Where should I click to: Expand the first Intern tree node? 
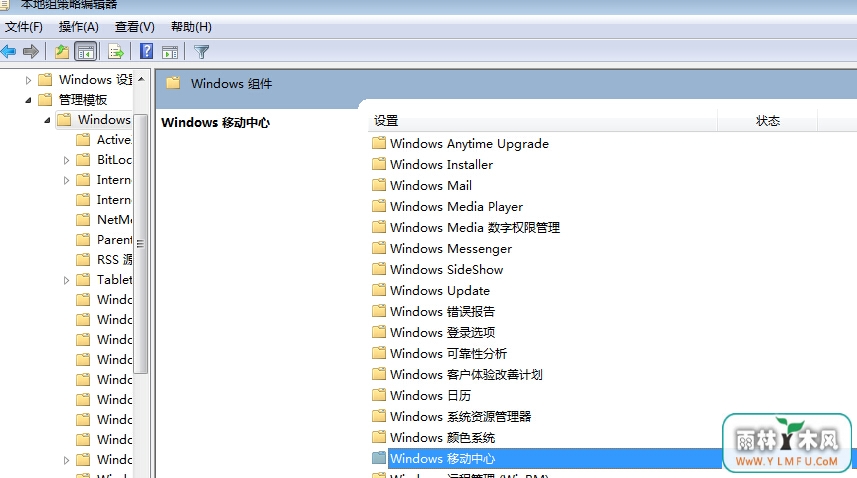coord(66,180)
